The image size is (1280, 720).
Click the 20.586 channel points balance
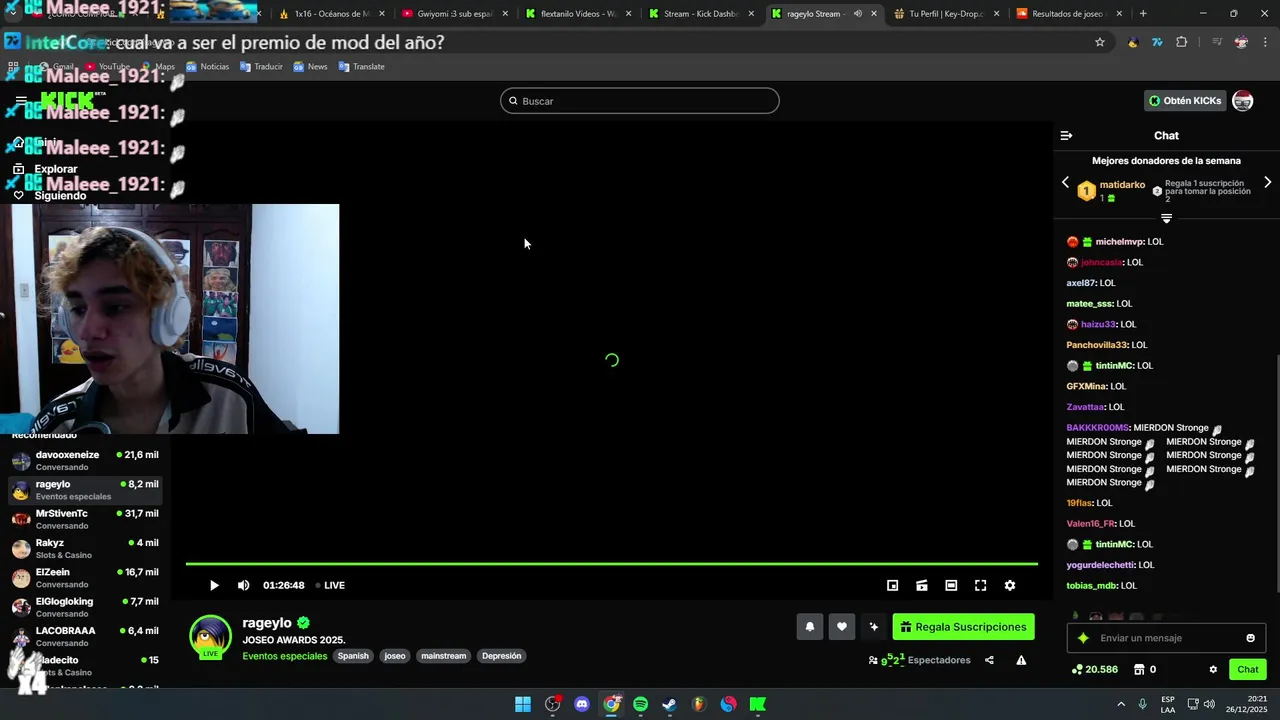(1095, 670)
